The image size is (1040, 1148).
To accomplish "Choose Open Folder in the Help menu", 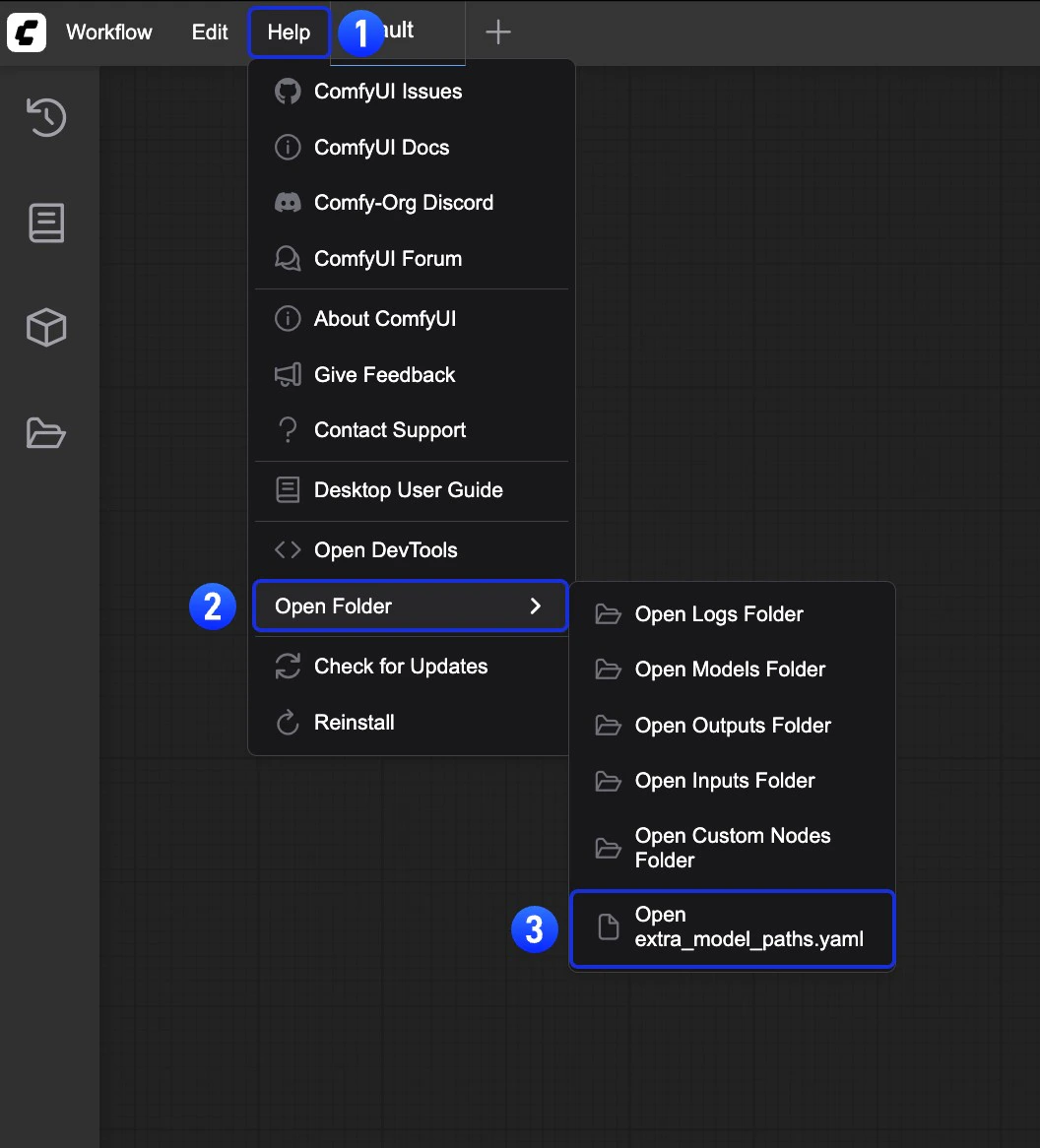I will point(410,606).
